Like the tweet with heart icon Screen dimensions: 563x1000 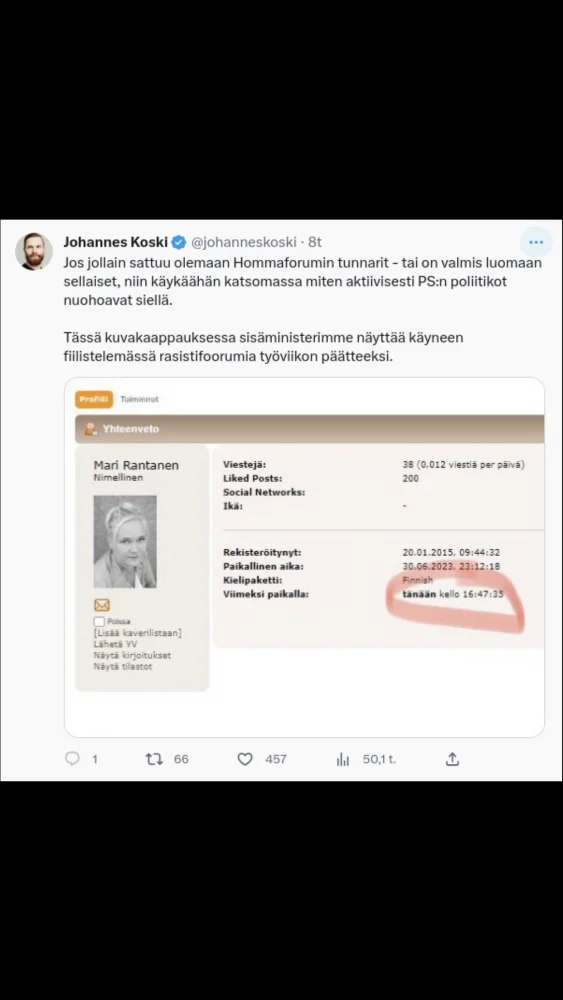click(x=245, y=759)
